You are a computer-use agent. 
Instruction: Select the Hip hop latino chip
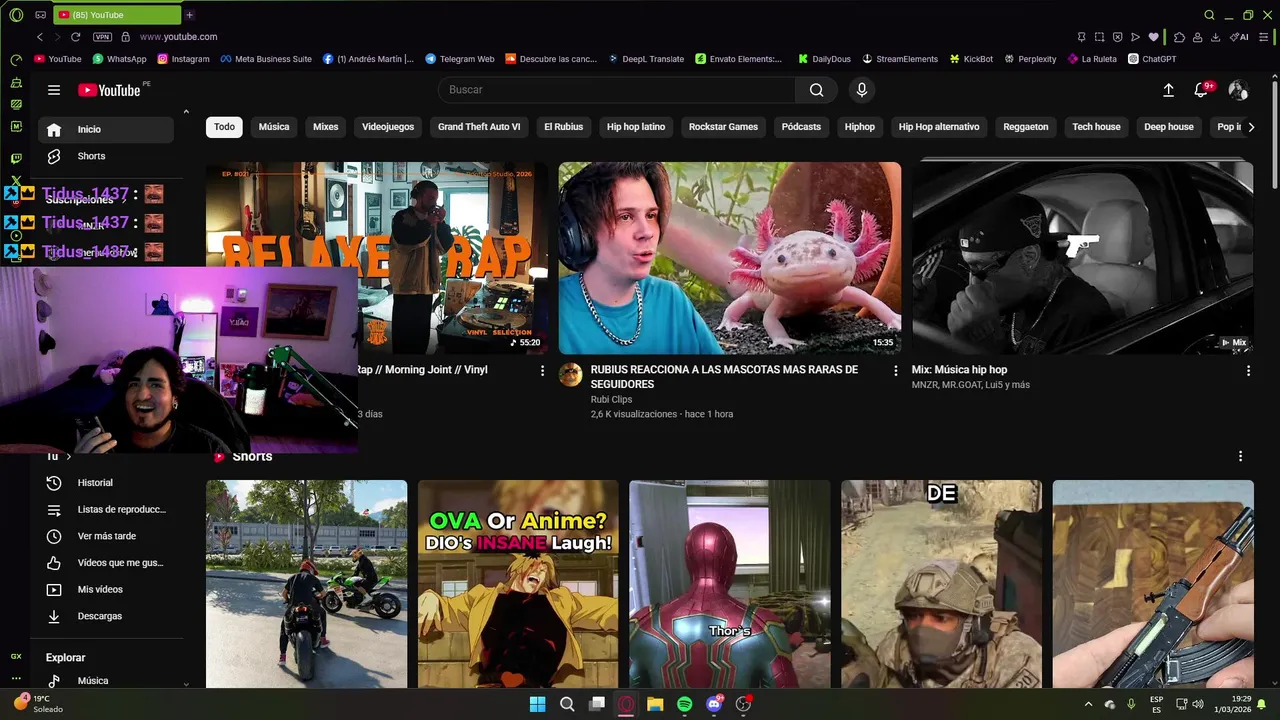coord(636,127)
